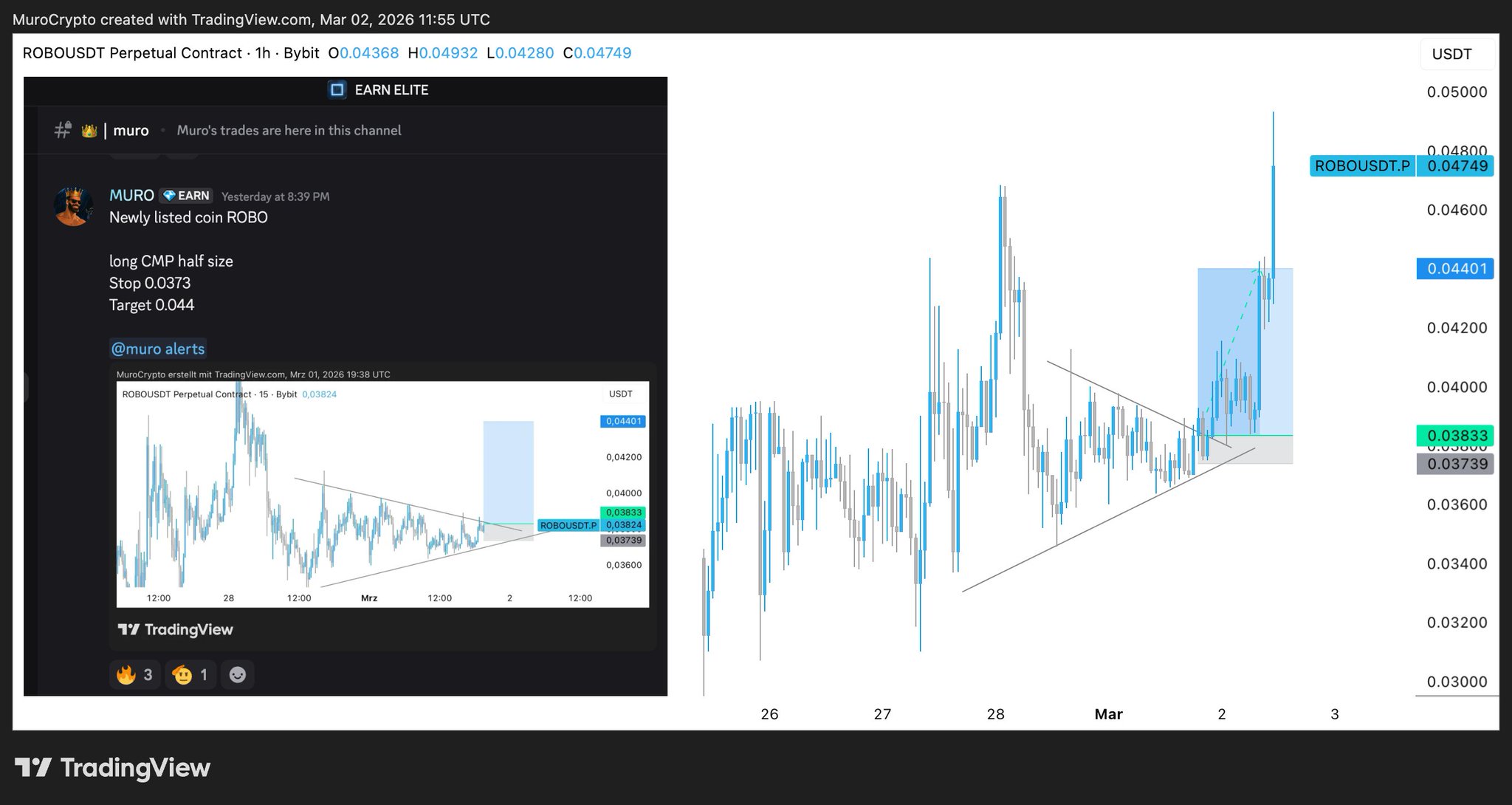Click the saluting face reaction

coord(190,674)
